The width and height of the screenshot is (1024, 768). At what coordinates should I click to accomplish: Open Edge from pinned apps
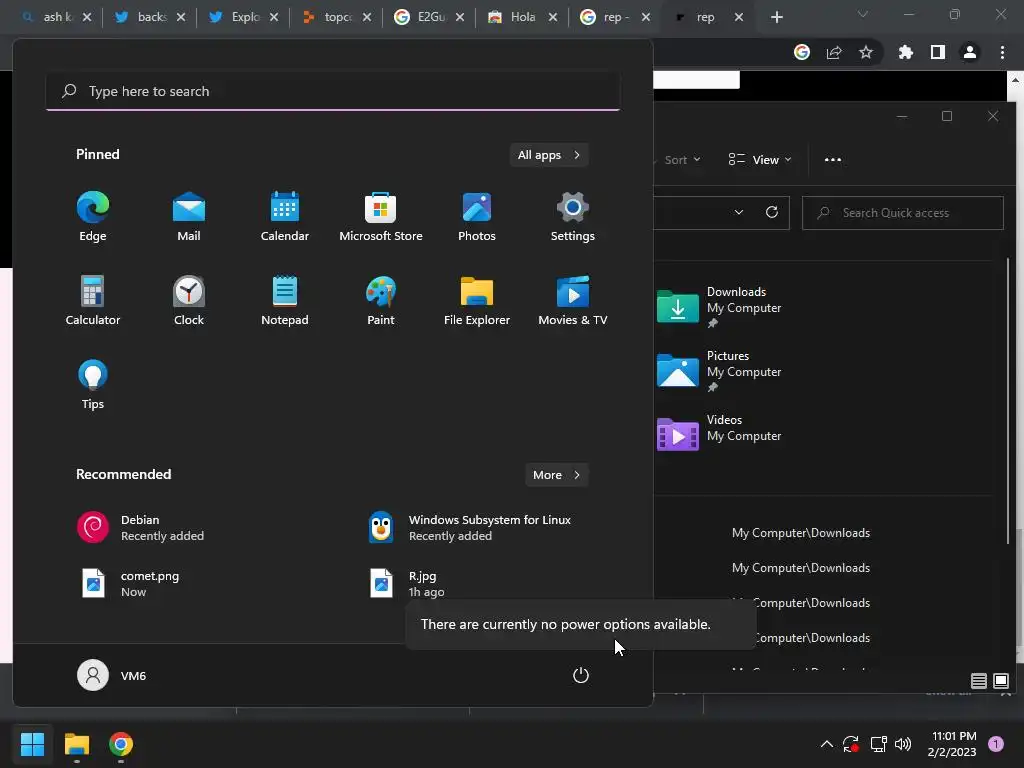click(x=93, y=217)
